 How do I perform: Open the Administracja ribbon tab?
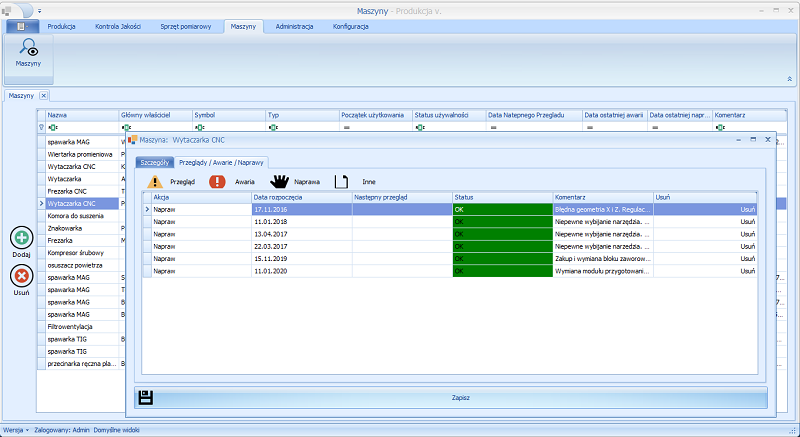pos(294,27)
